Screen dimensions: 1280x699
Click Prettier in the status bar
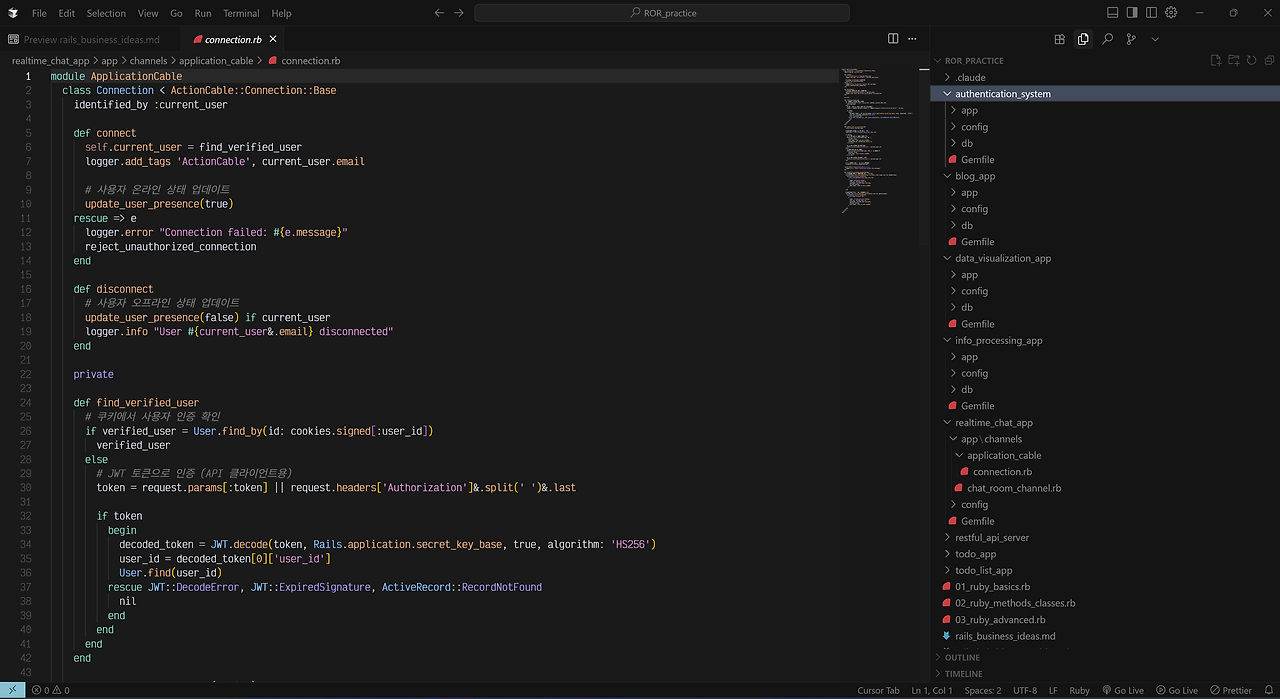pyautogui.click(x=1230, y=690)
